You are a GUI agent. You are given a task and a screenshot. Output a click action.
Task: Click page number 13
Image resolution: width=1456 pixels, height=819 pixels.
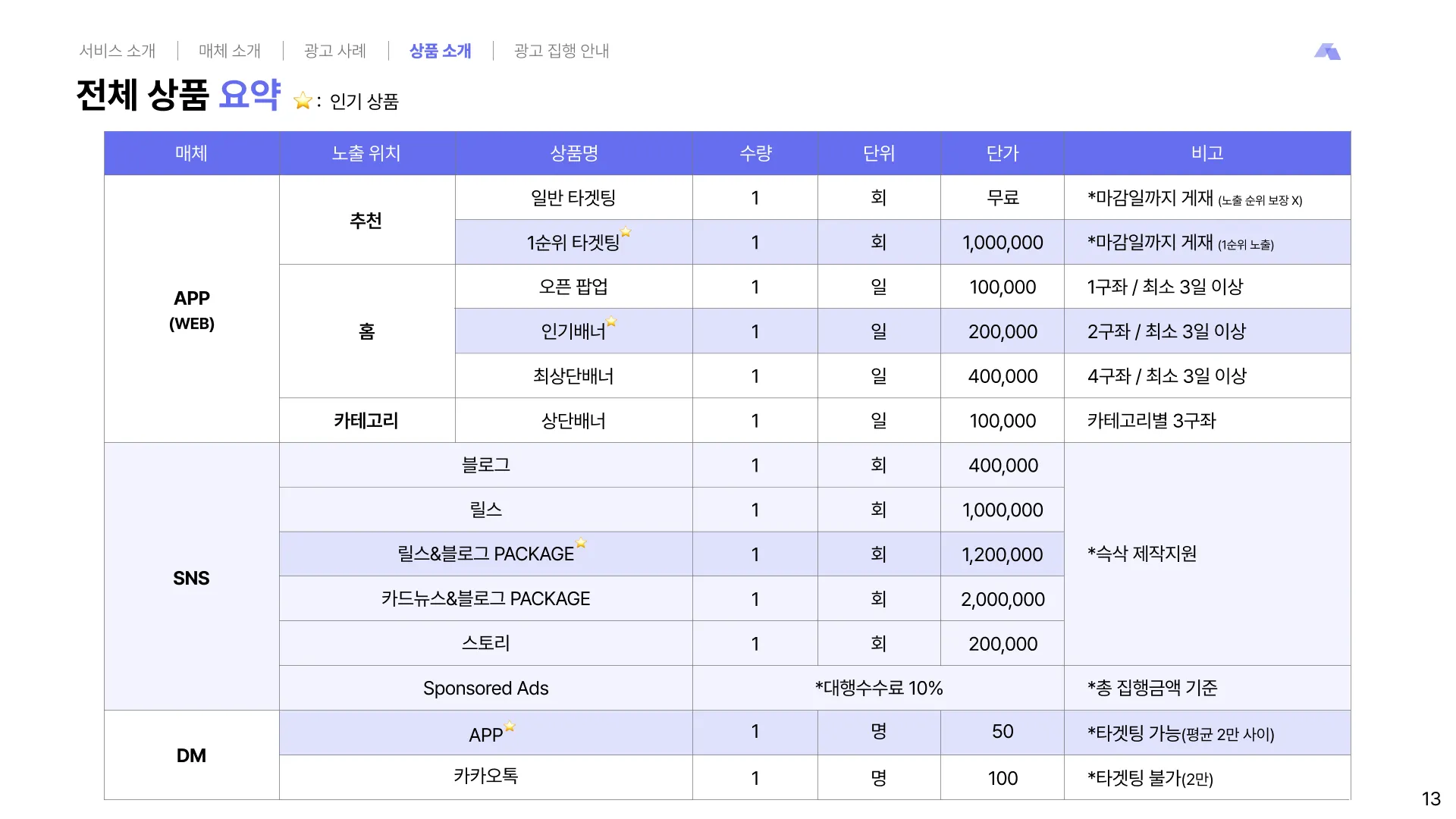point(1430,799)
